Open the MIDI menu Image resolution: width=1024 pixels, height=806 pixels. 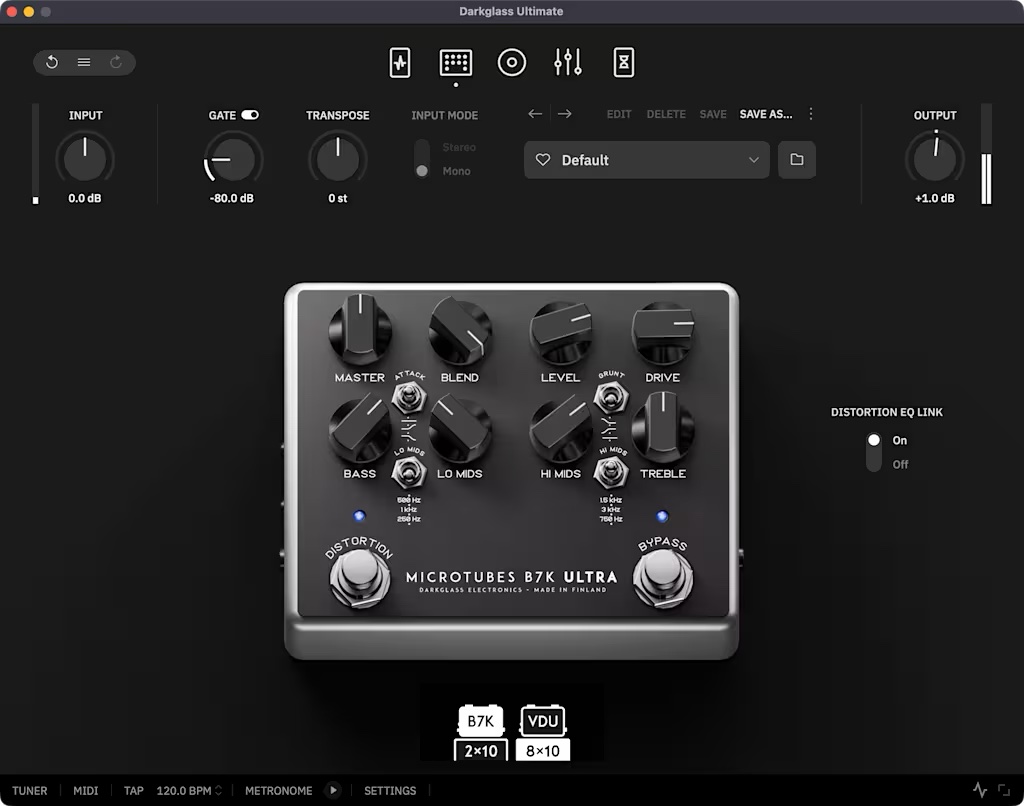86,791
